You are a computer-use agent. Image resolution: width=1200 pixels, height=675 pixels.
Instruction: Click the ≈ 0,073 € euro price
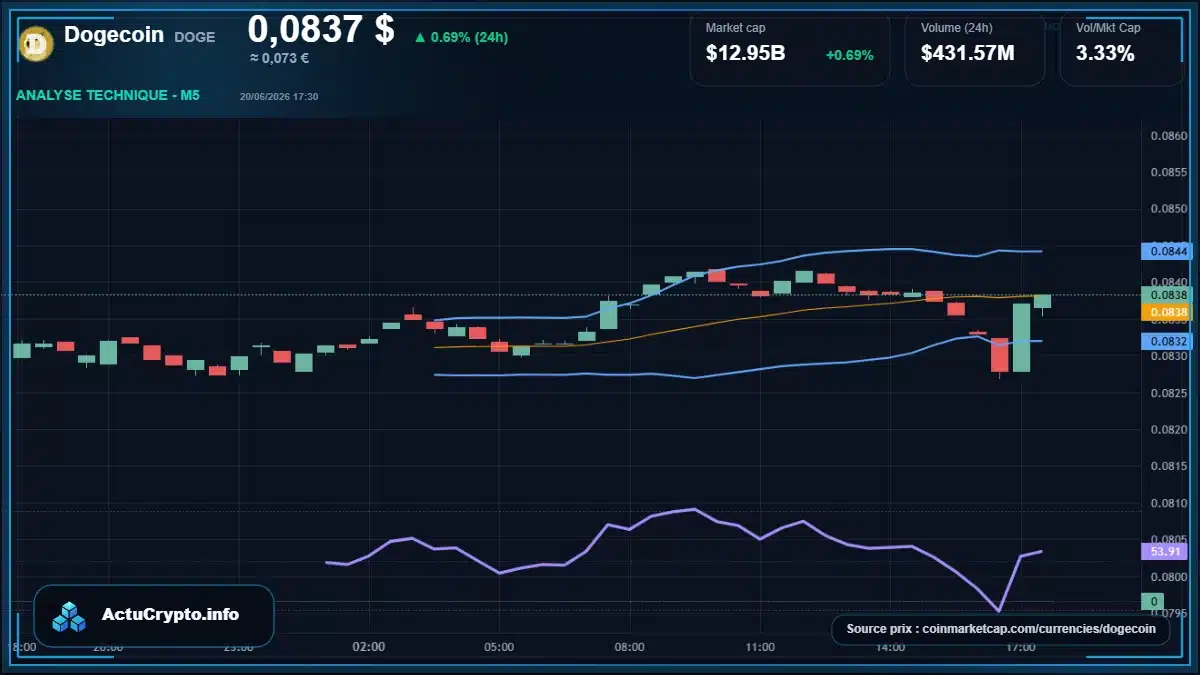[279, 58]
